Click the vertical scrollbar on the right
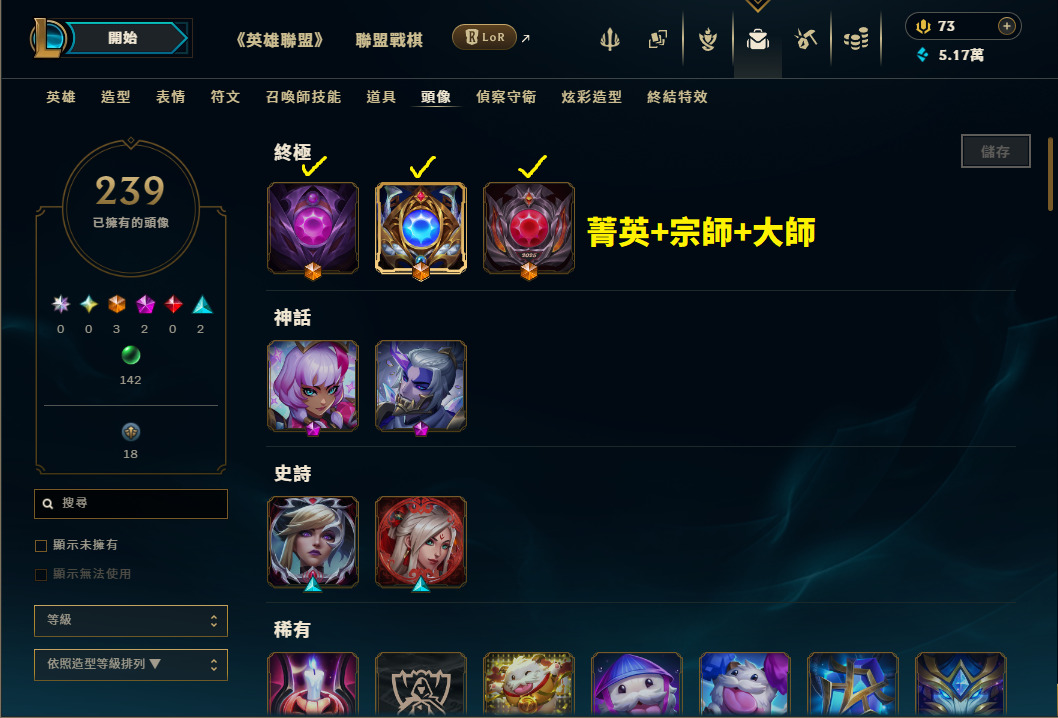 (1051, 174)
